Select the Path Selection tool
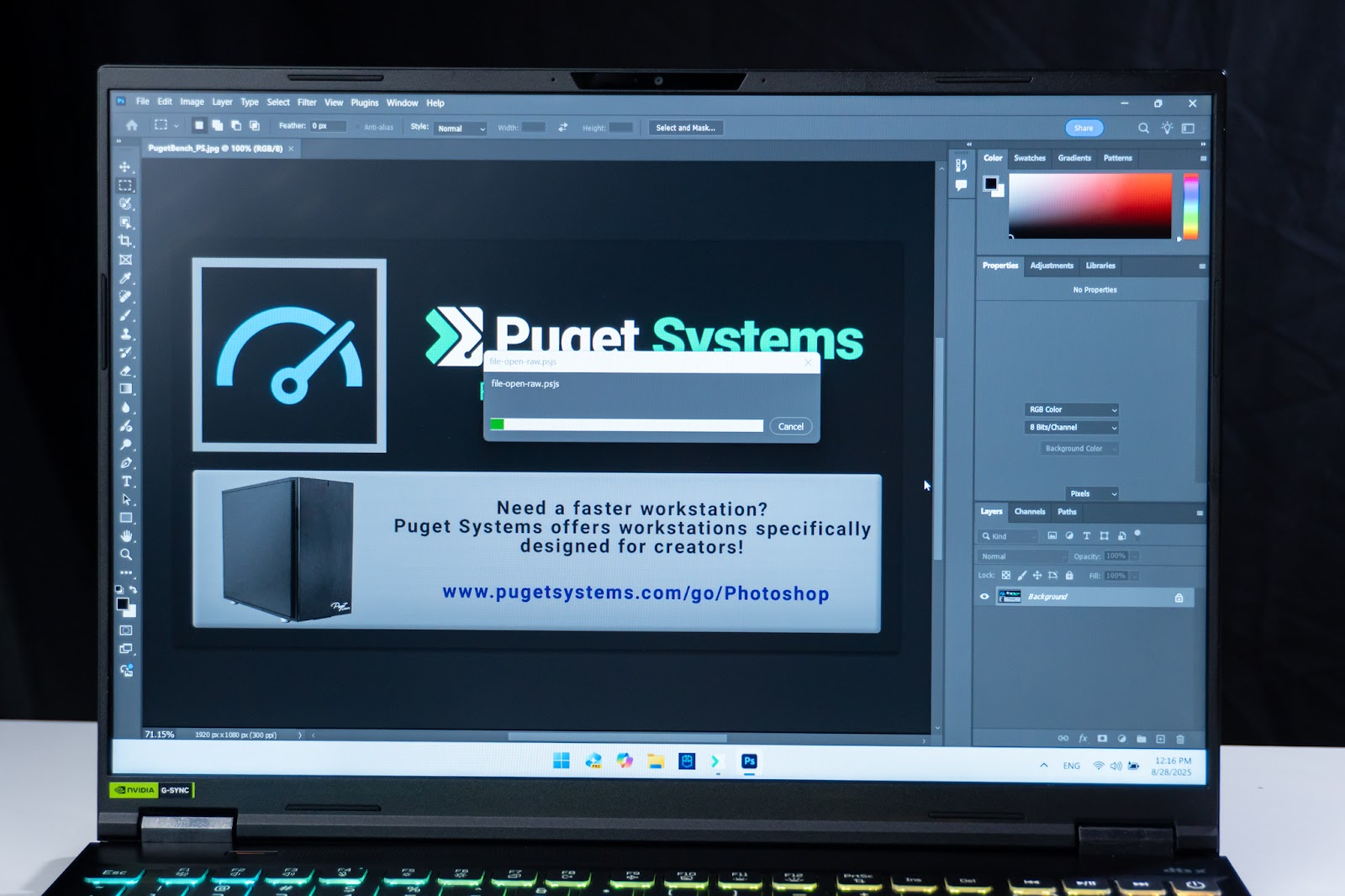The height and width of the screenshot is (896, 1345). point(126,500)
